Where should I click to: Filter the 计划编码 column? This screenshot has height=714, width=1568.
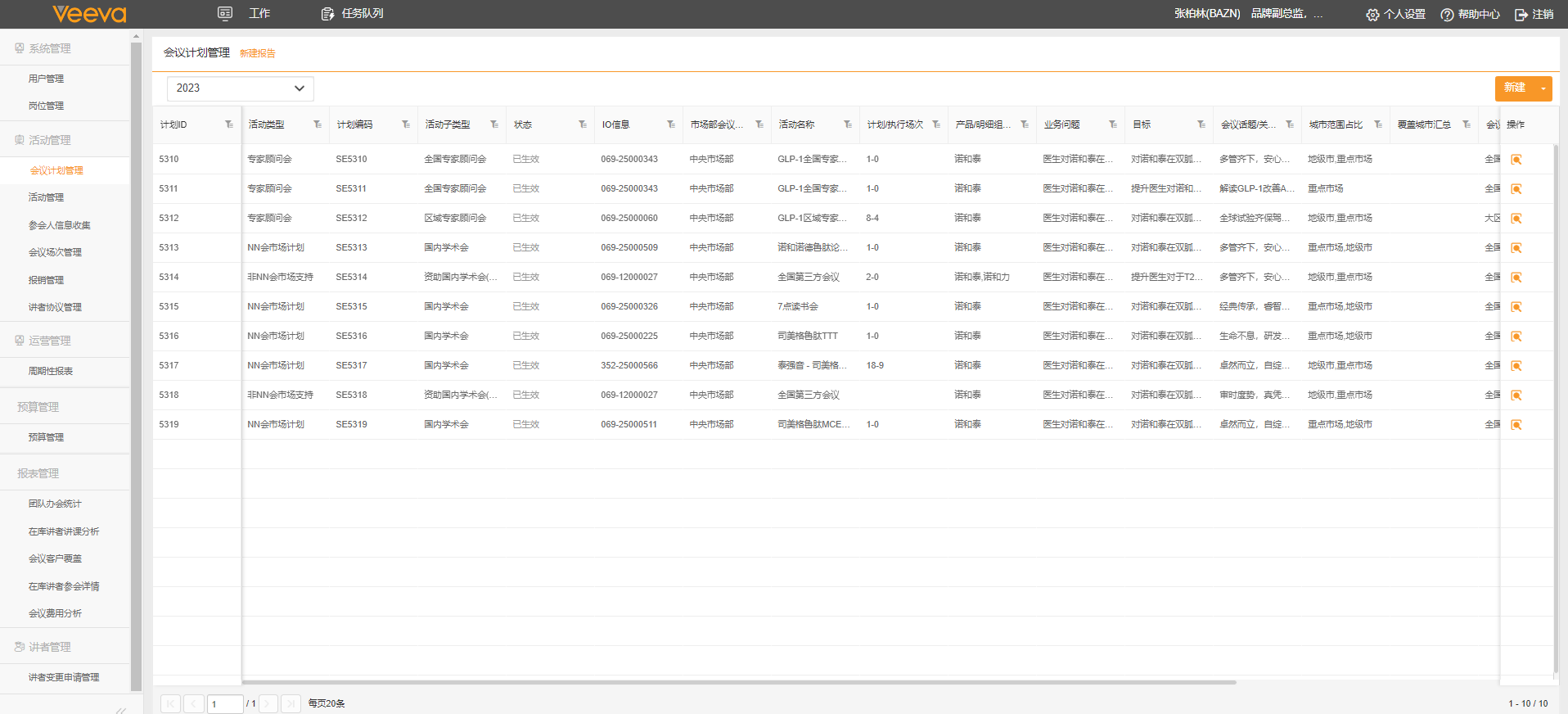click(406, 124)
